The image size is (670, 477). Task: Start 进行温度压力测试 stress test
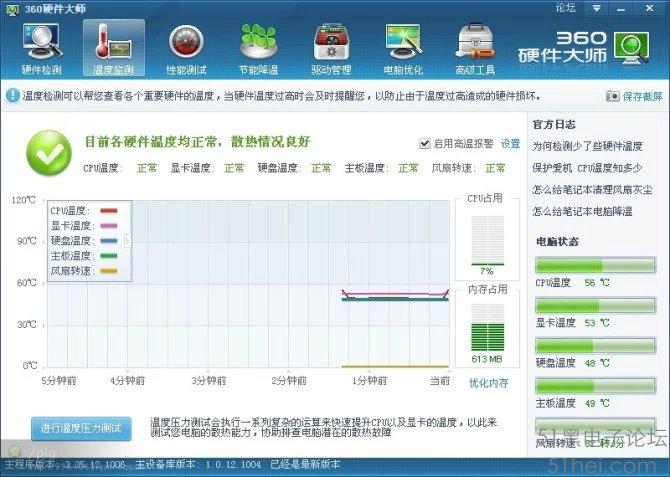click(x=81, y=428)
